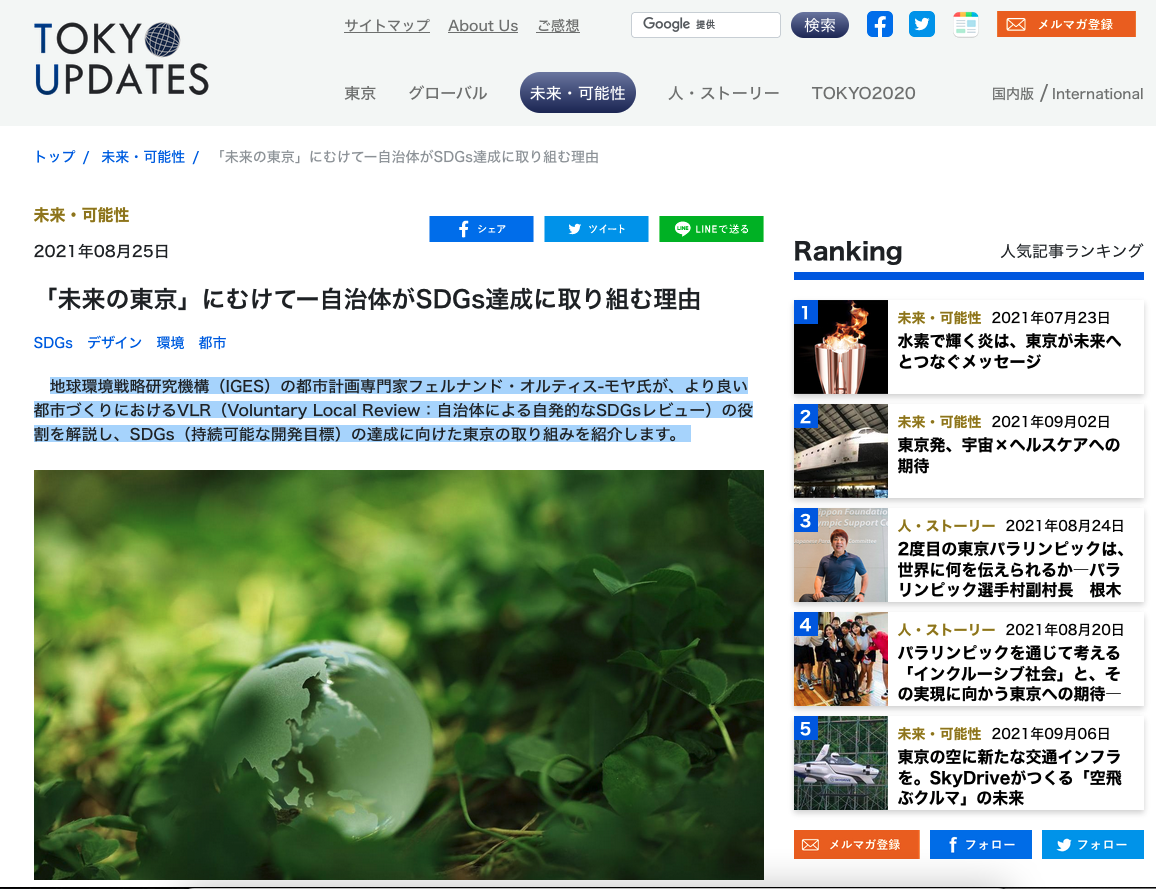
Task: Click Twitter フォロー button below the ranking
Action: click(x=1093, y=844)
